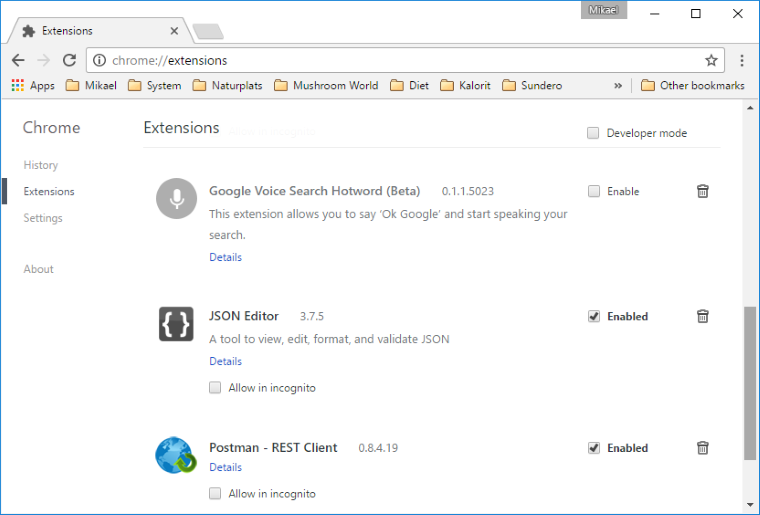Click the JSON Editor title text
Image resolution: width=760 pixels, height=515 pixels.
click(244, 316)
